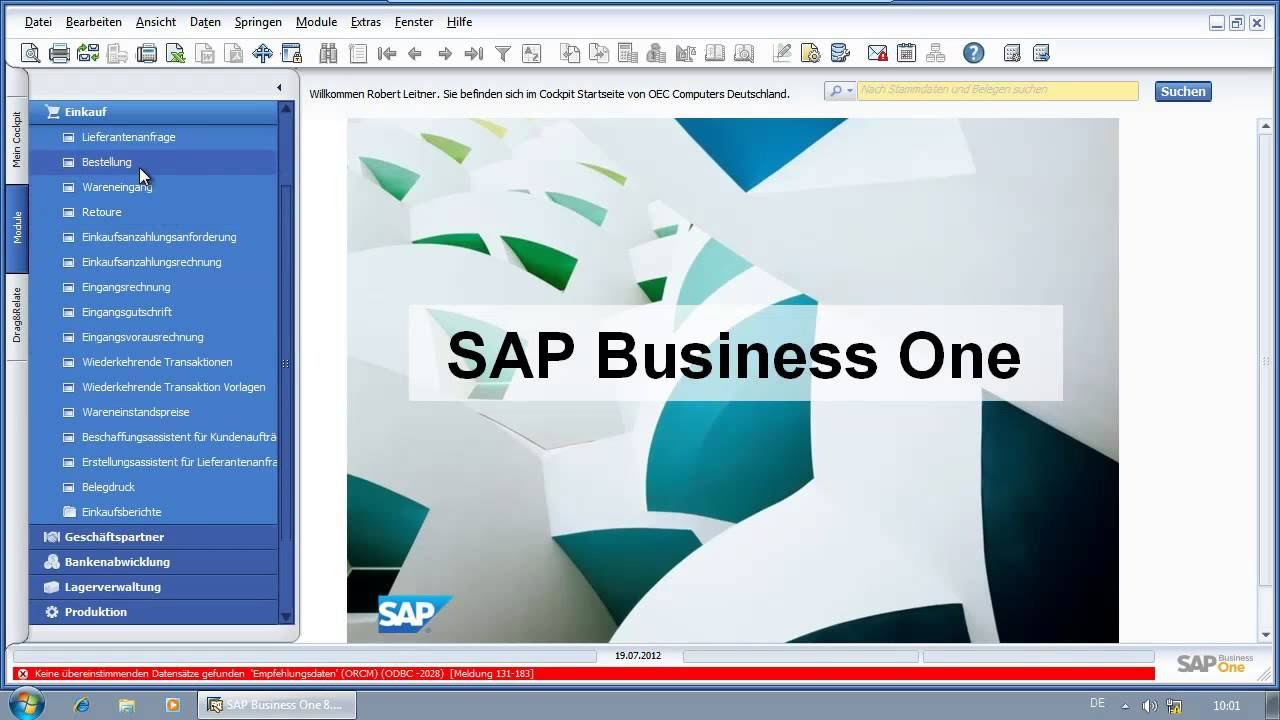Image resolution: width=1280 pixels, height=720 pixels.
Task: Open Windows Start button
Action: [26, 705]
